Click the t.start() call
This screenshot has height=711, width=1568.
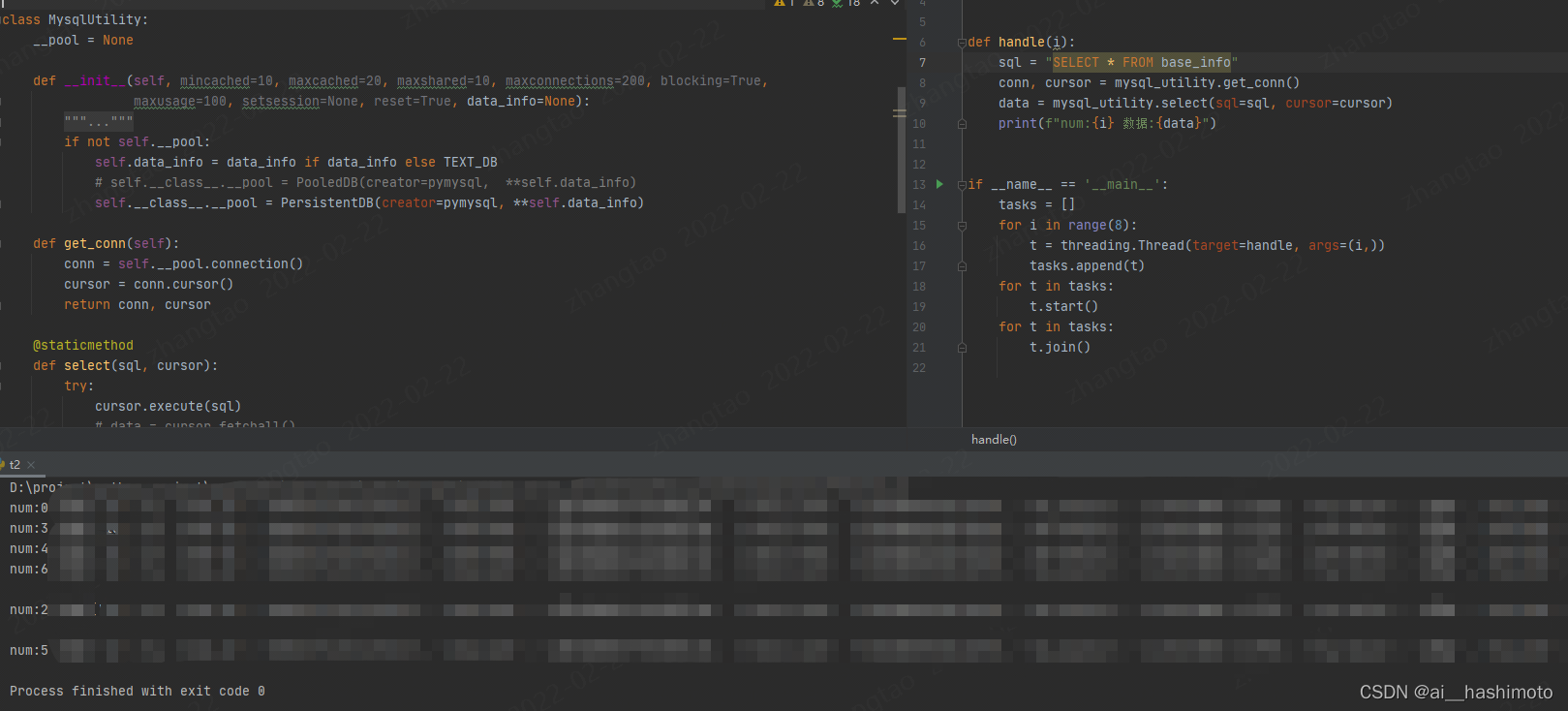click(x=1063, y=307)
